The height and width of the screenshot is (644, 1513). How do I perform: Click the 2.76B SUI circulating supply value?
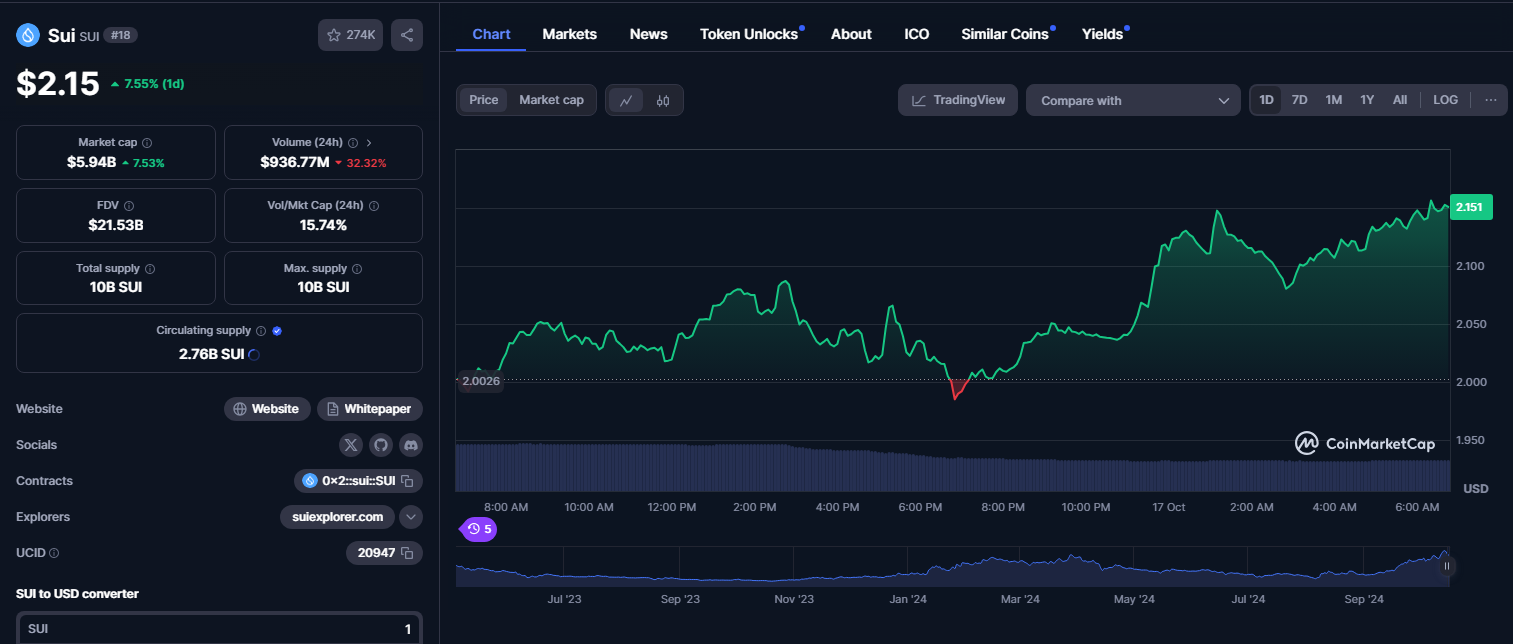pos(211,354)
